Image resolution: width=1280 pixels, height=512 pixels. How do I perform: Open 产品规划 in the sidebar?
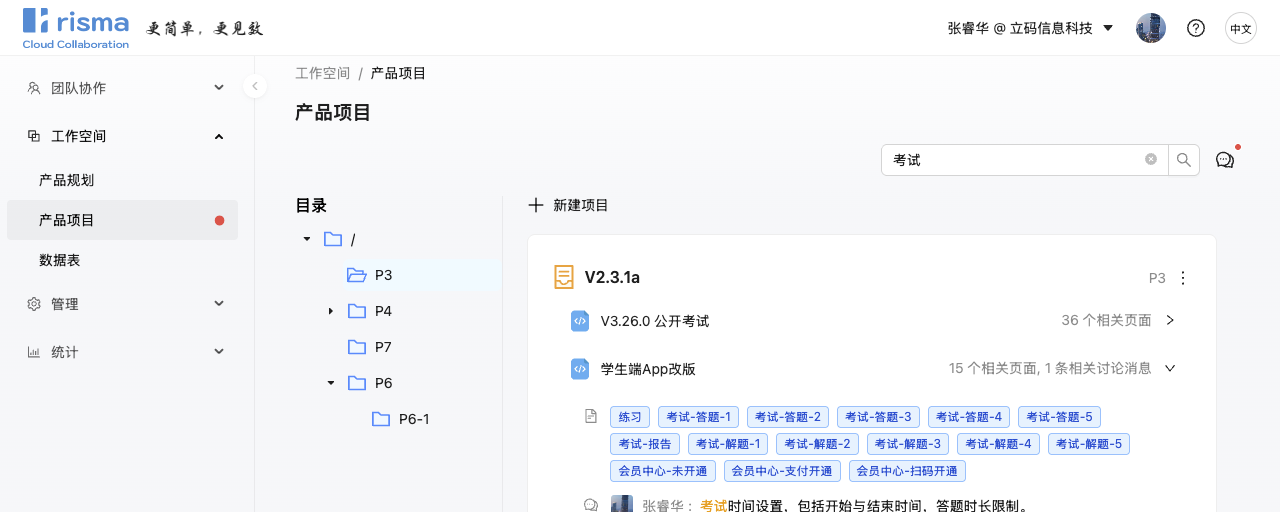(x=122, y=180)
